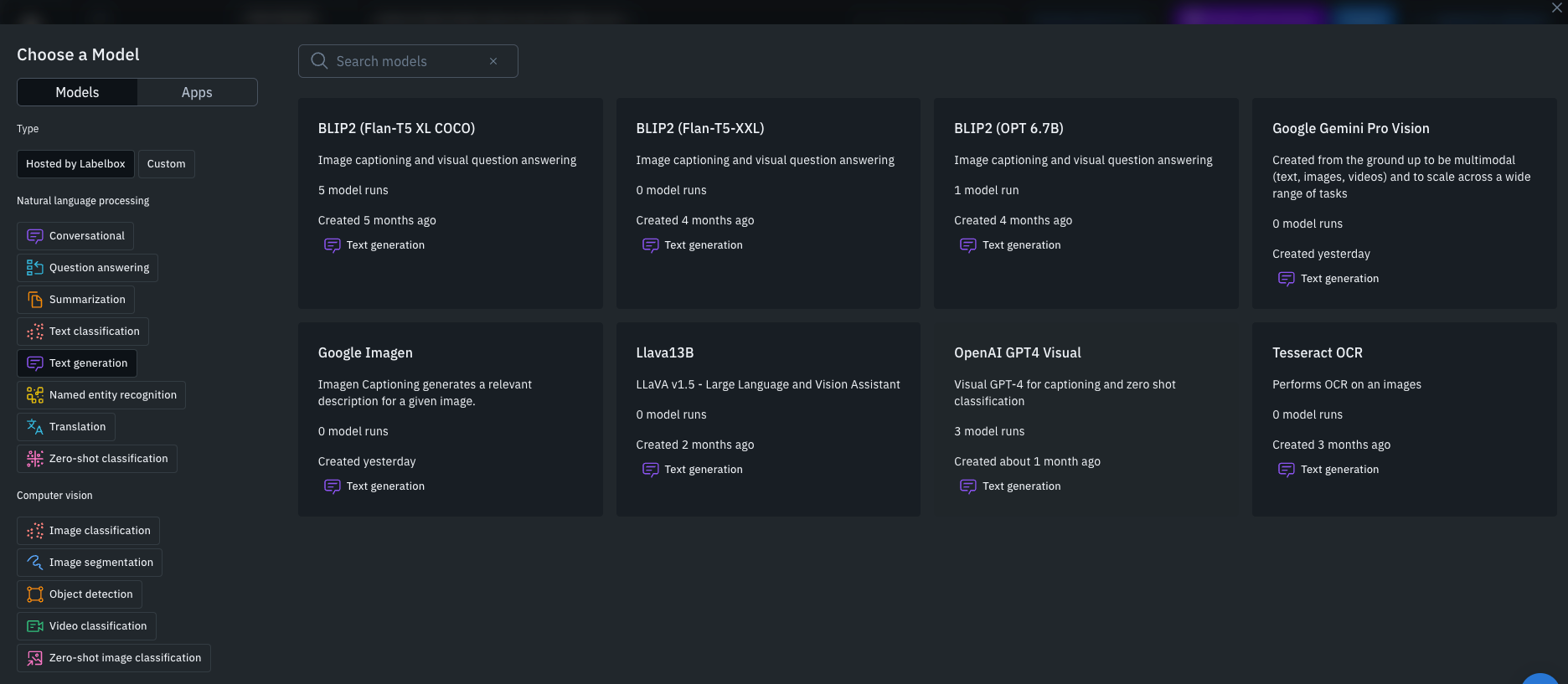Choose the Tesseract OCR model
This screenshot has height=684, width=1568.
[1404, 419]
